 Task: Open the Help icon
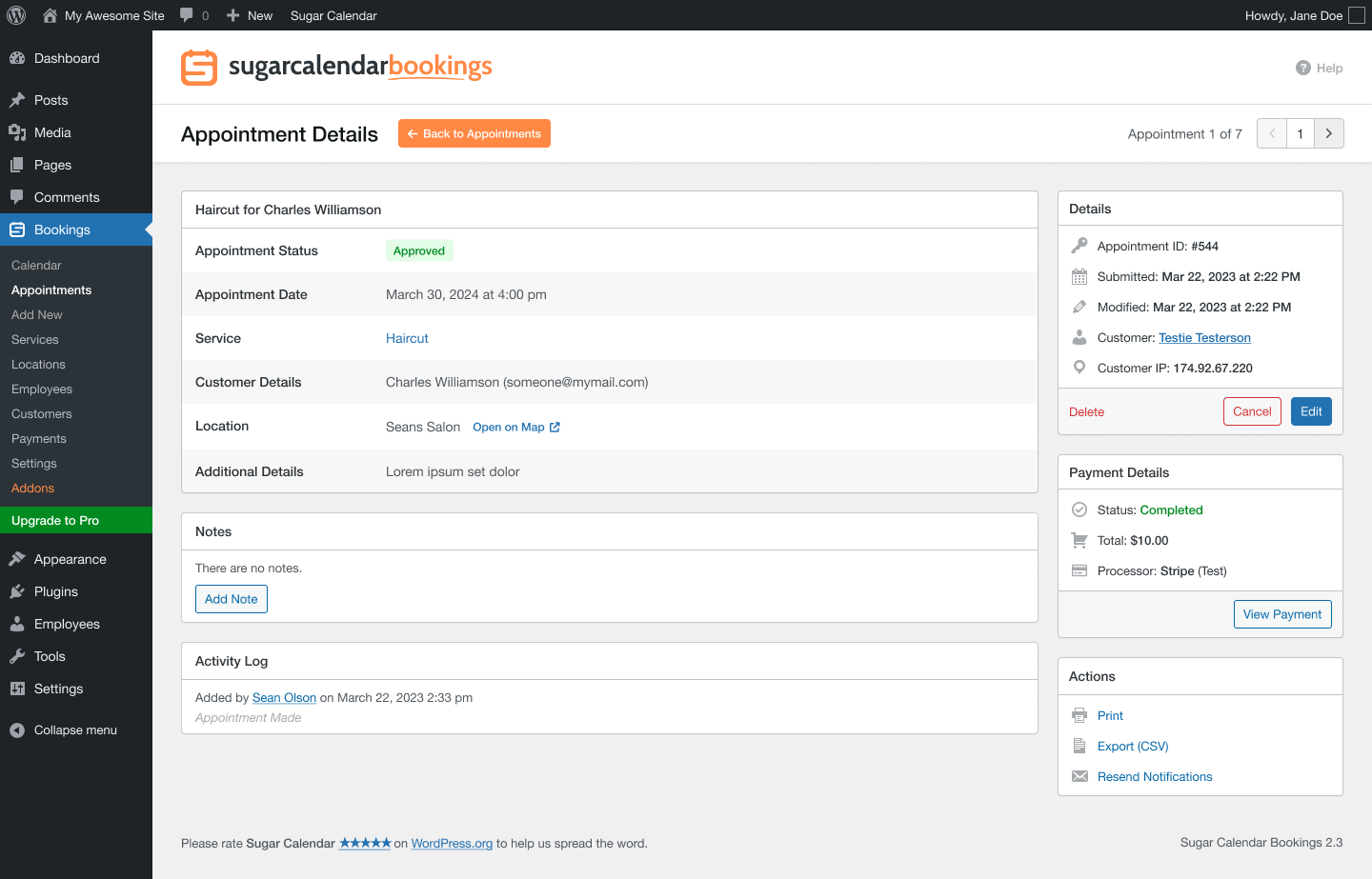click(1301, 68)
